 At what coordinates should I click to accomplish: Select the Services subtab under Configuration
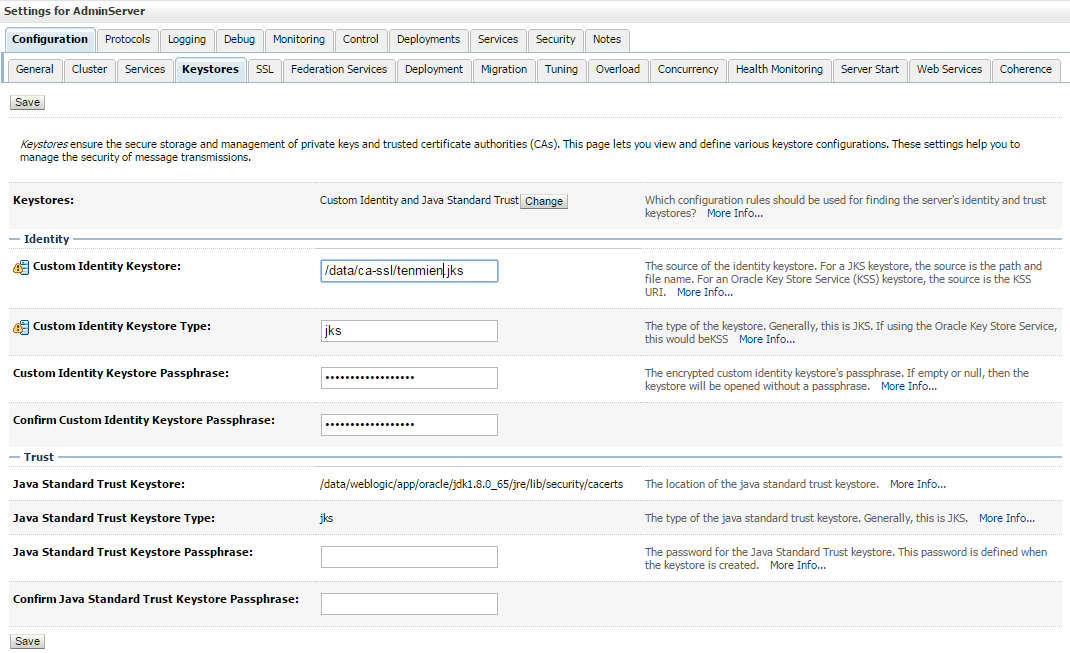click(145, 70)
